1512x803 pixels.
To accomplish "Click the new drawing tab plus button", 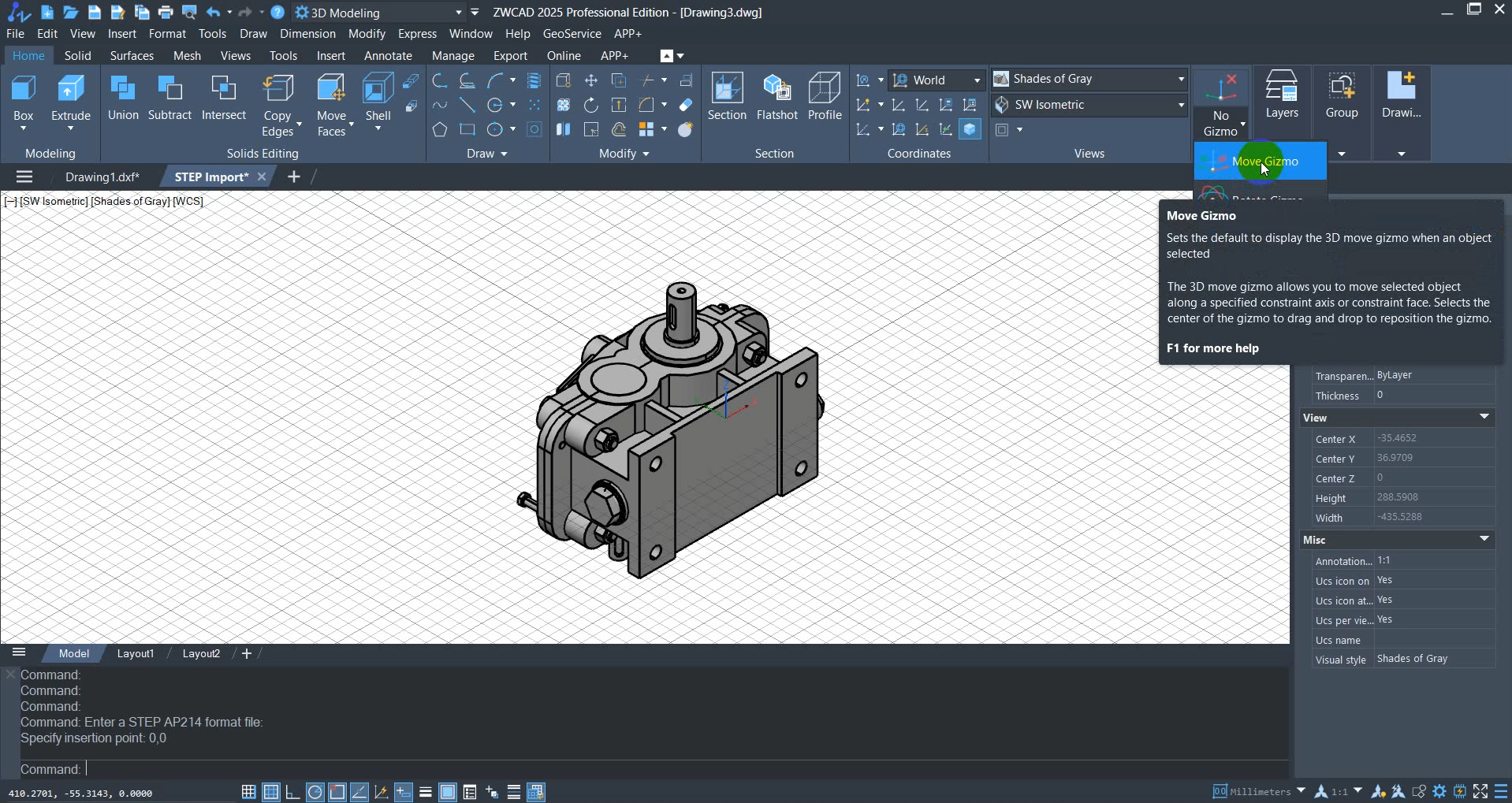I will 294,177.
